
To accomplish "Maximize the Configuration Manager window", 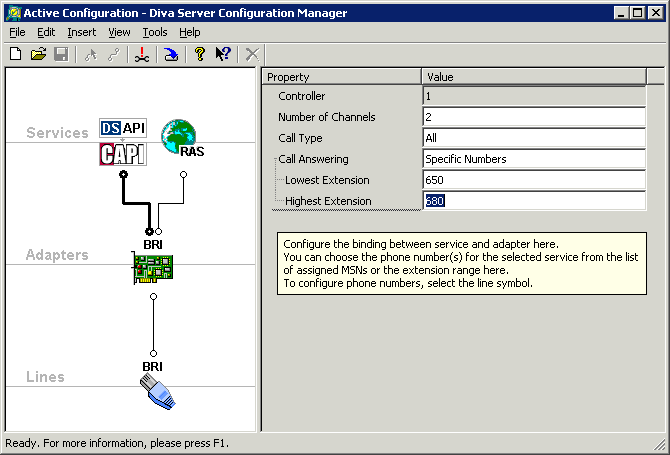I will coord(637,13).
